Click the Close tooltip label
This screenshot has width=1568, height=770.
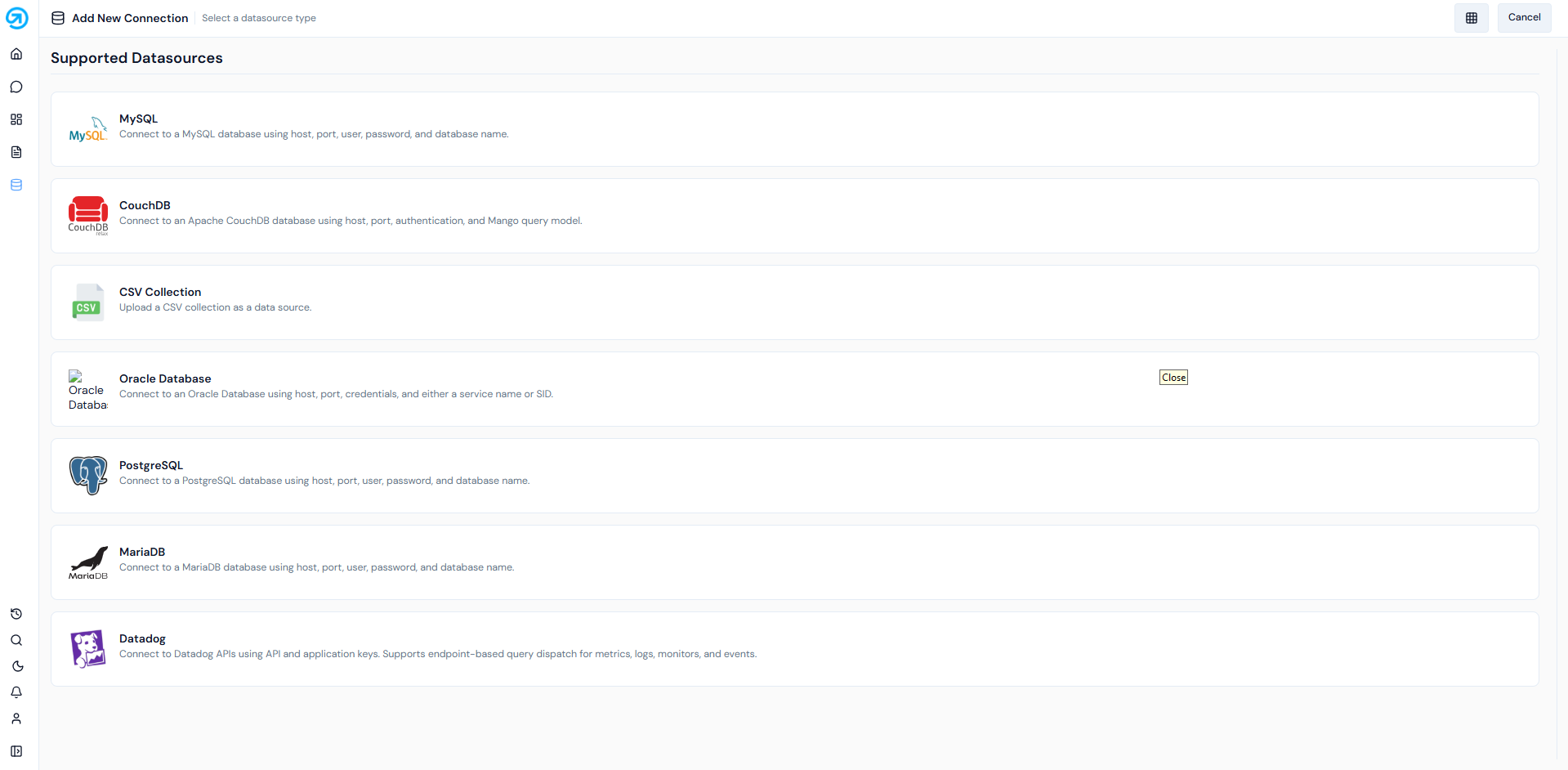1173,378
